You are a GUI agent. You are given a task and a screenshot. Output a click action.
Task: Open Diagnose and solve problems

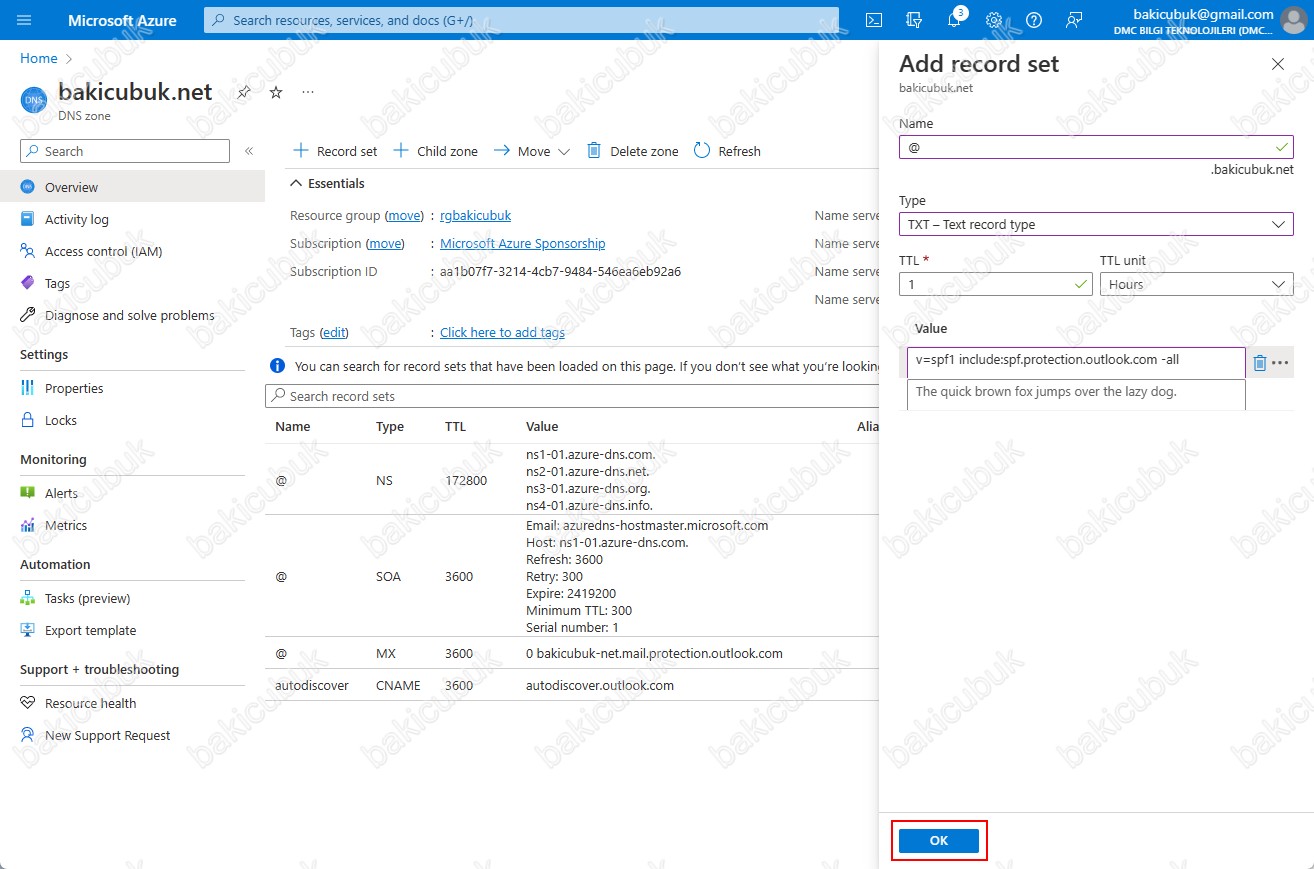pyautogui.click(x=132, y=315)
